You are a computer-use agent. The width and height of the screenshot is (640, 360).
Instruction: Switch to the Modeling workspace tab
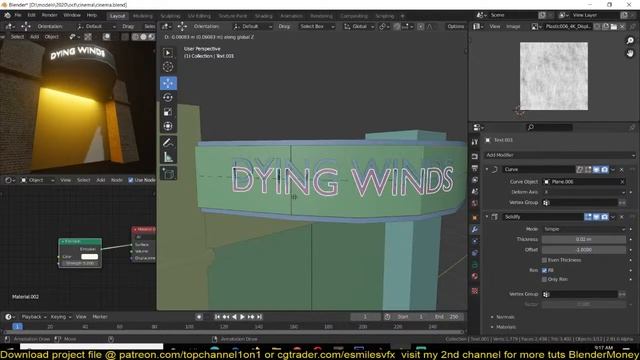[142, 16]
